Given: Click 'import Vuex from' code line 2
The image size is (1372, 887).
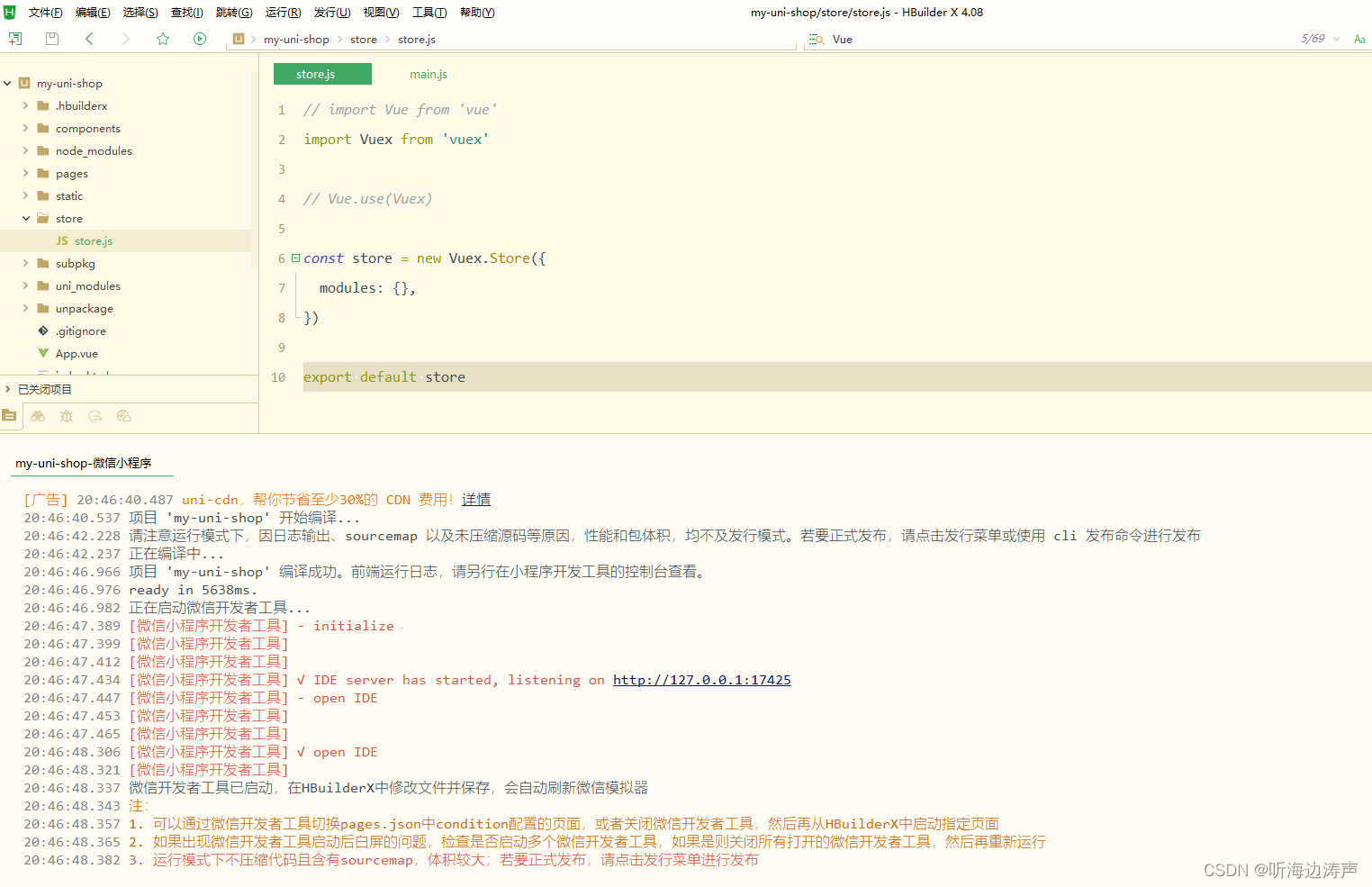Looking at the screenshot, I should 396,140.
